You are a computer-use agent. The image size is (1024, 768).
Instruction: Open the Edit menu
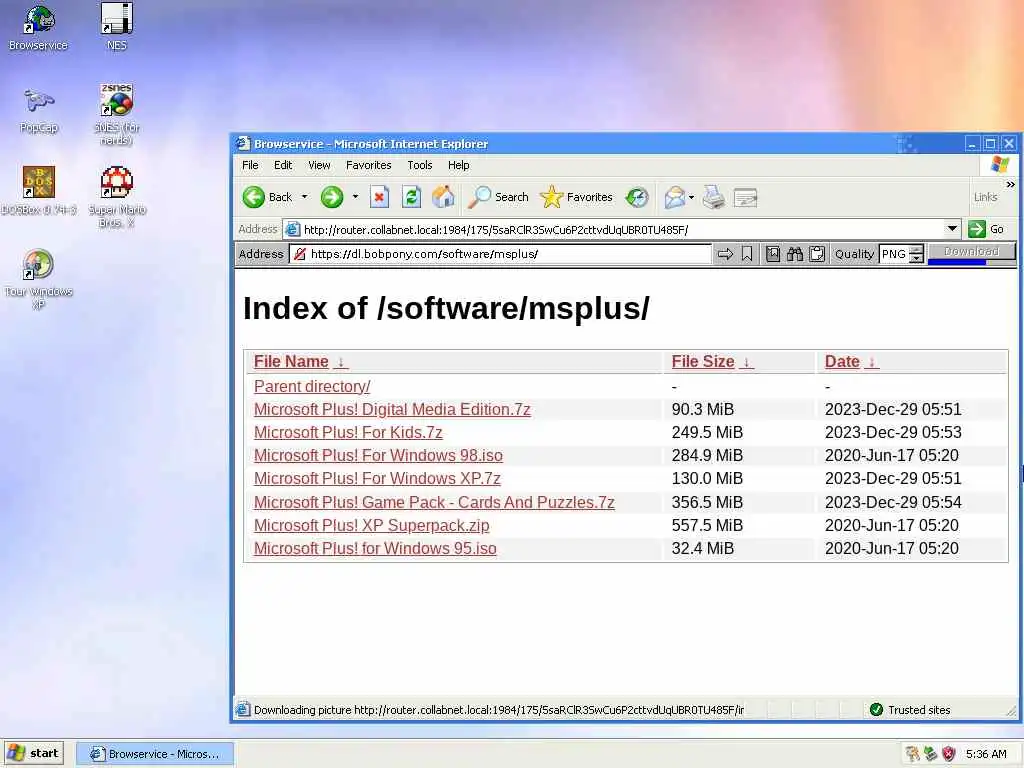pyautogui.click(x=283, y=165)
